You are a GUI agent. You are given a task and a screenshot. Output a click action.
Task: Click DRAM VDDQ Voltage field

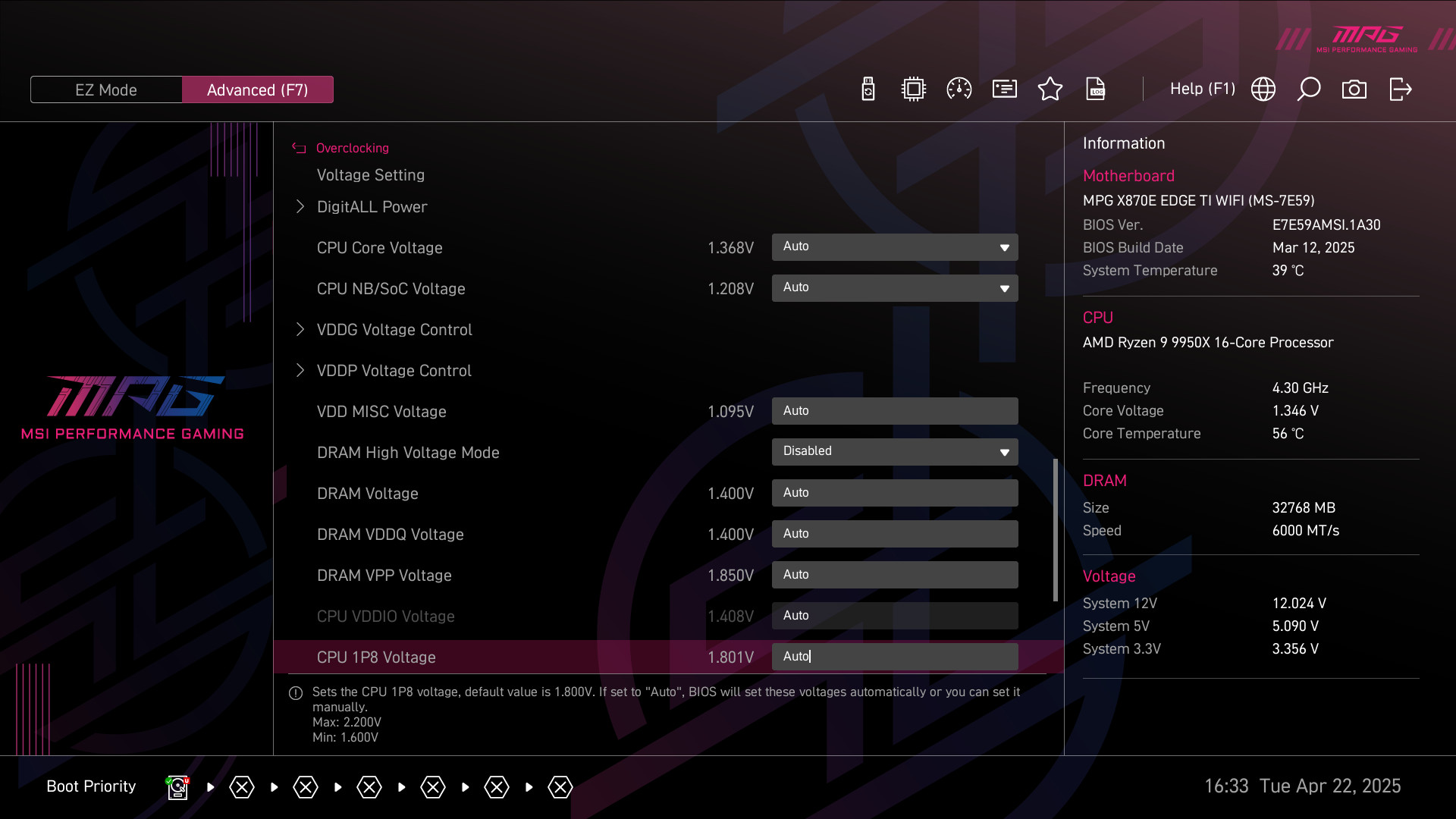pyautogui.click(x=895, y=534)
